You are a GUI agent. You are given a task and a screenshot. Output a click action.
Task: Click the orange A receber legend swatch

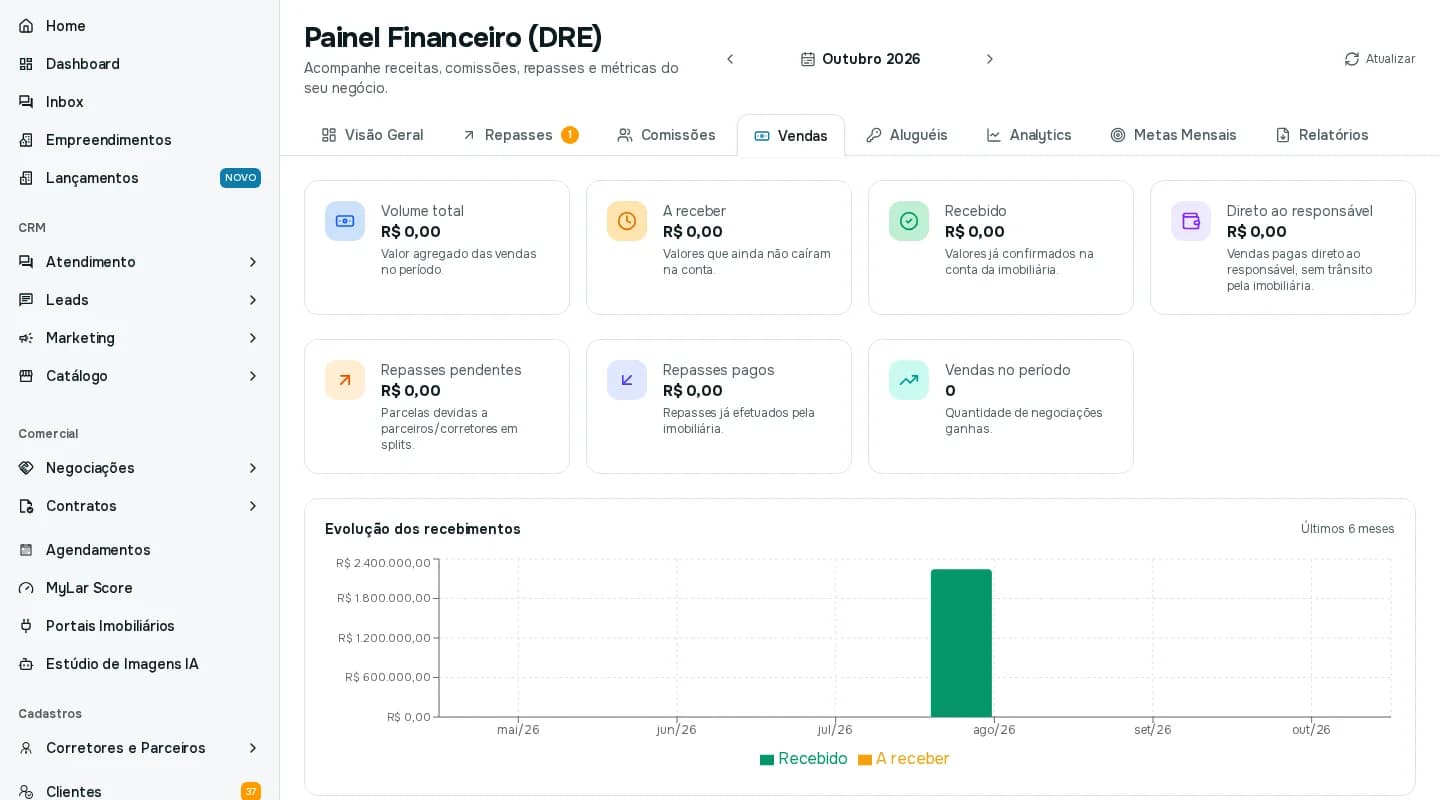click(865, 760)
